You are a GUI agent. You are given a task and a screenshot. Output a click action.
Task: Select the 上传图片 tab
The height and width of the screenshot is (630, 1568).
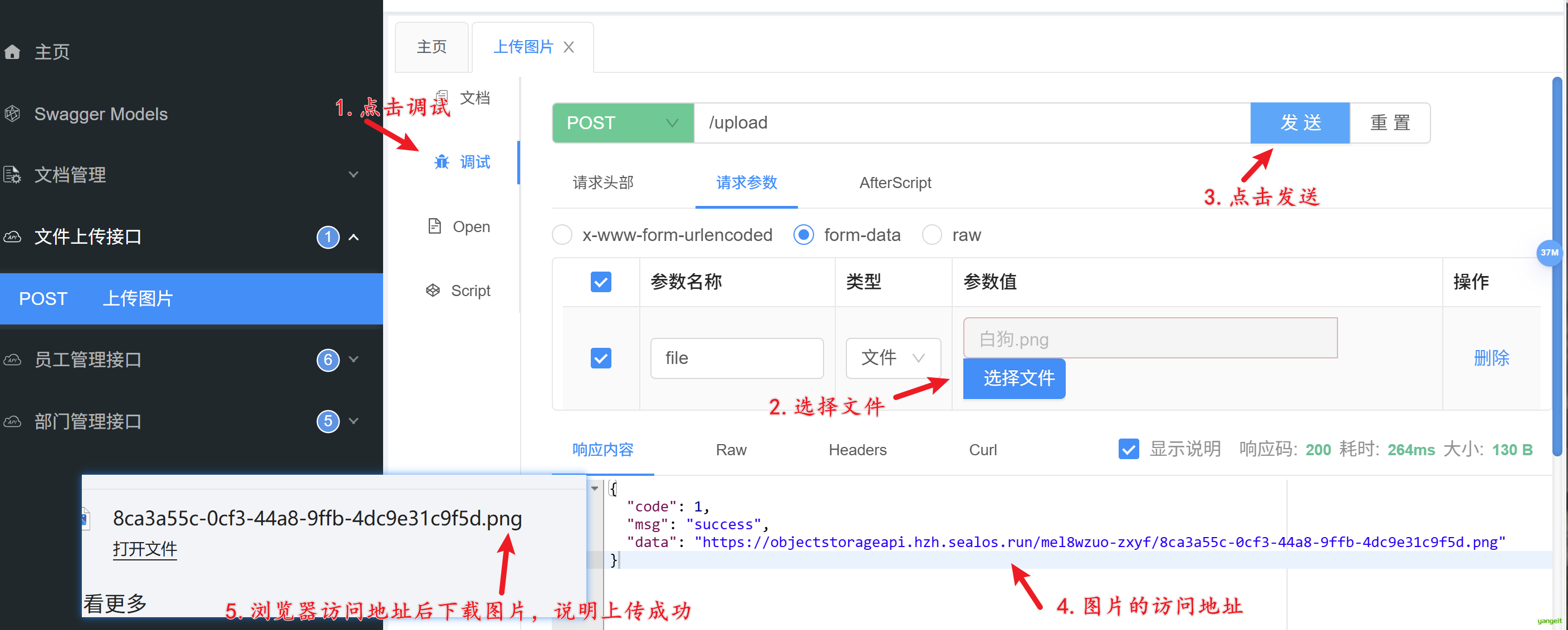pyautogui.click(x=523, y=47)
